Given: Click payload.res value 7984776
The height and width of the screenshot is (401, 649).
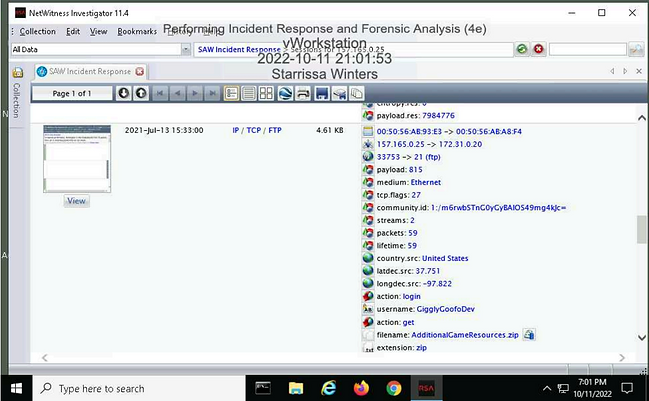Looking at the screenshot, I should pyautogui.click(x=438, y=115).
